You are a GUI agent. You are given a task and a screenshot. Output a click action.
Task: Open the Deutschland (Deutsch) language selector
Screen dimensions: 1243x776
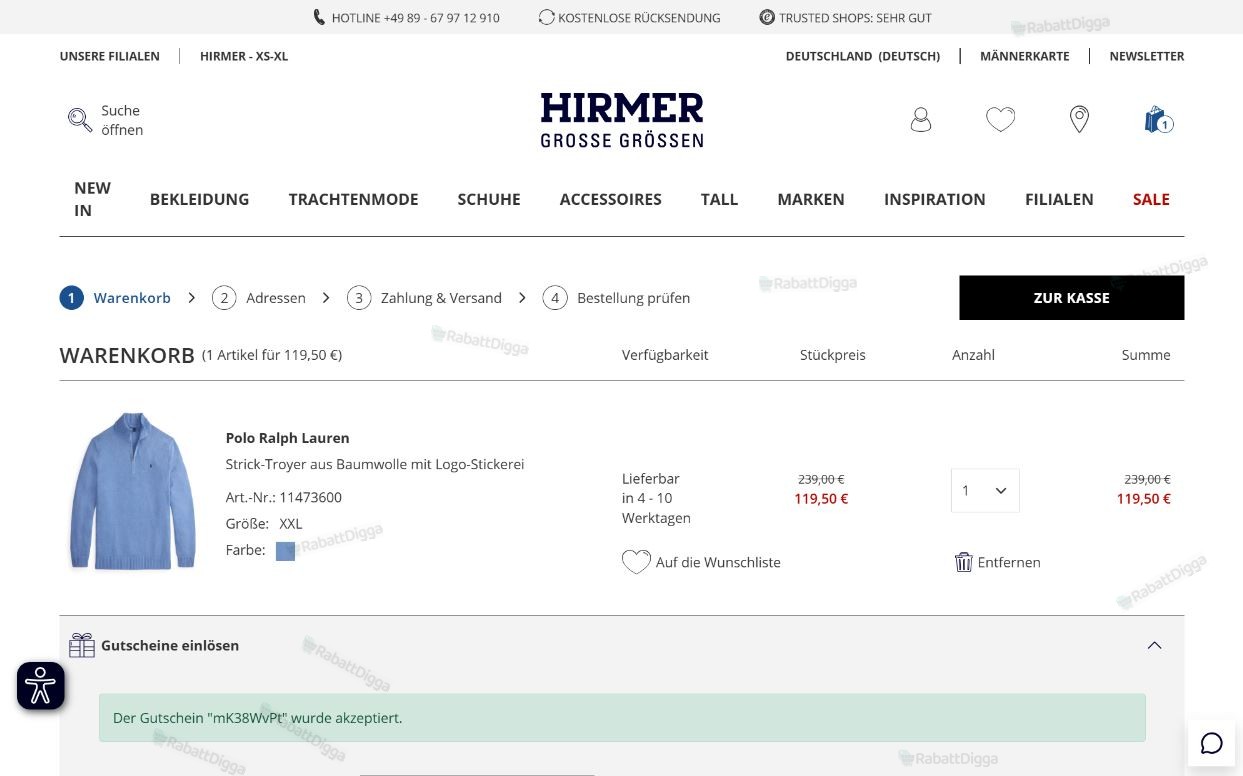click(x=862, y=56)
